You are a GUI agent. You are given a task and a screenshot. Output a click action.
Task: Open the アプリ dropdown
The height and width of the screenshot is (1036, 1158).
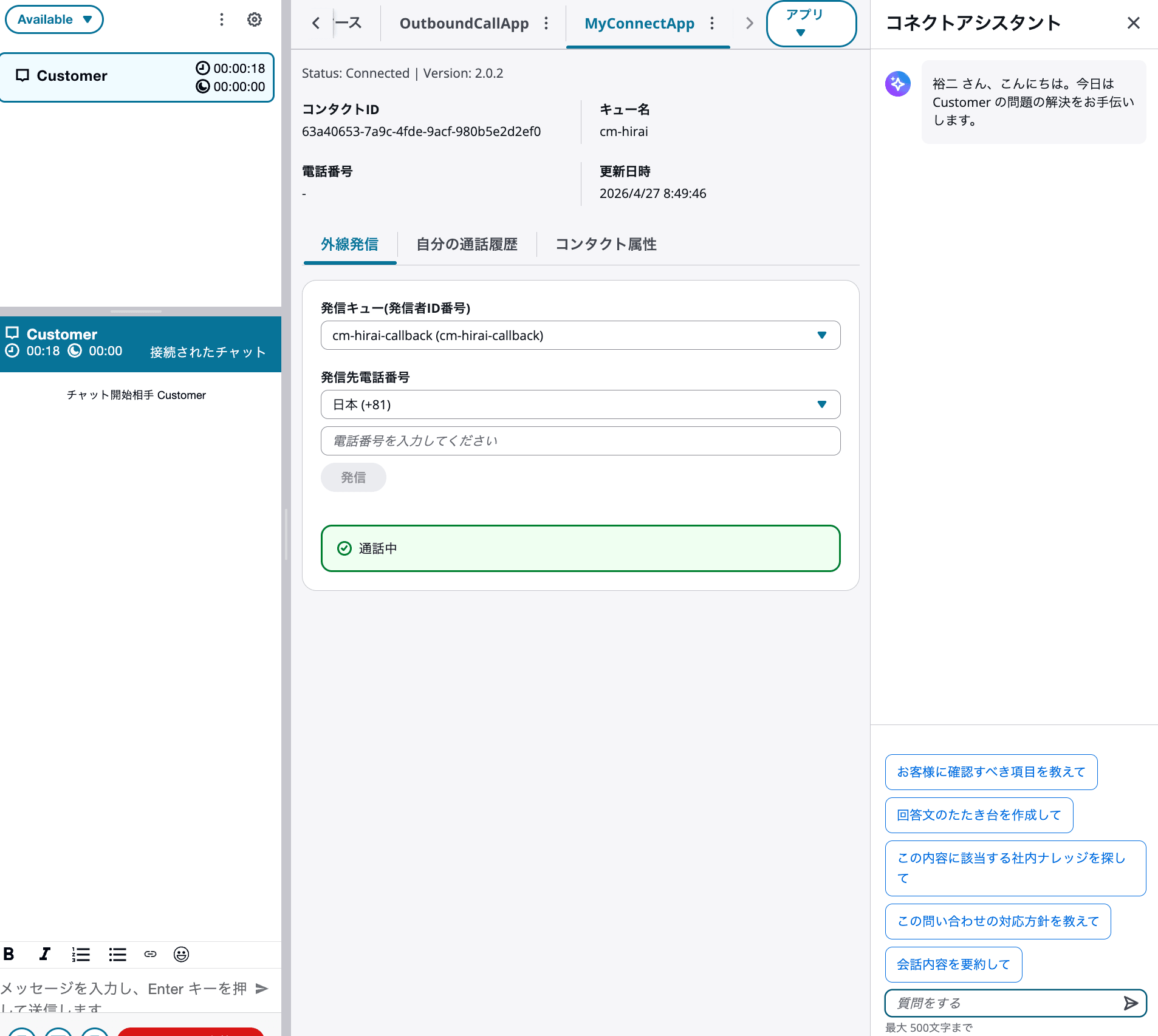tap(811, 23)
